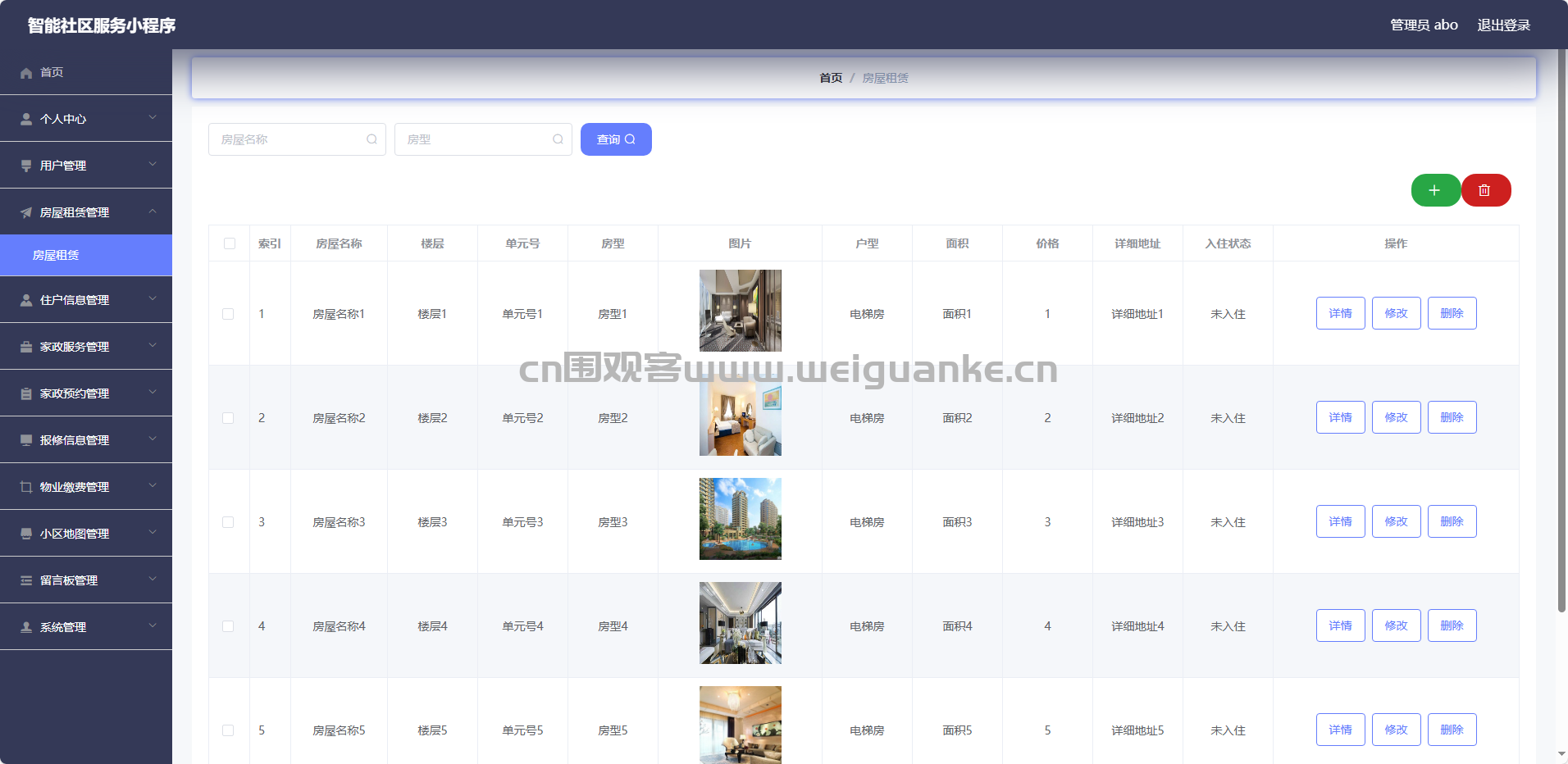Click 管理员 abo in the header
This screenshot has width=1568, height=764.
point(1424,25)
